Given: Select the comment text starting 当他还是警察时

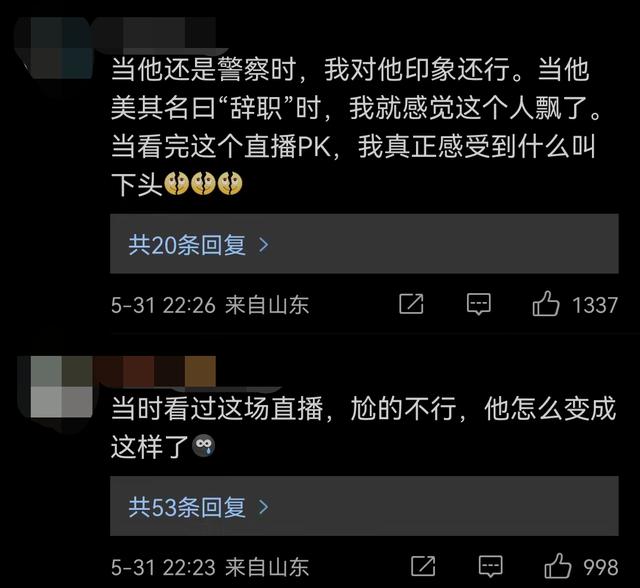Looking at the screenshot, I should tap(356, 127).
